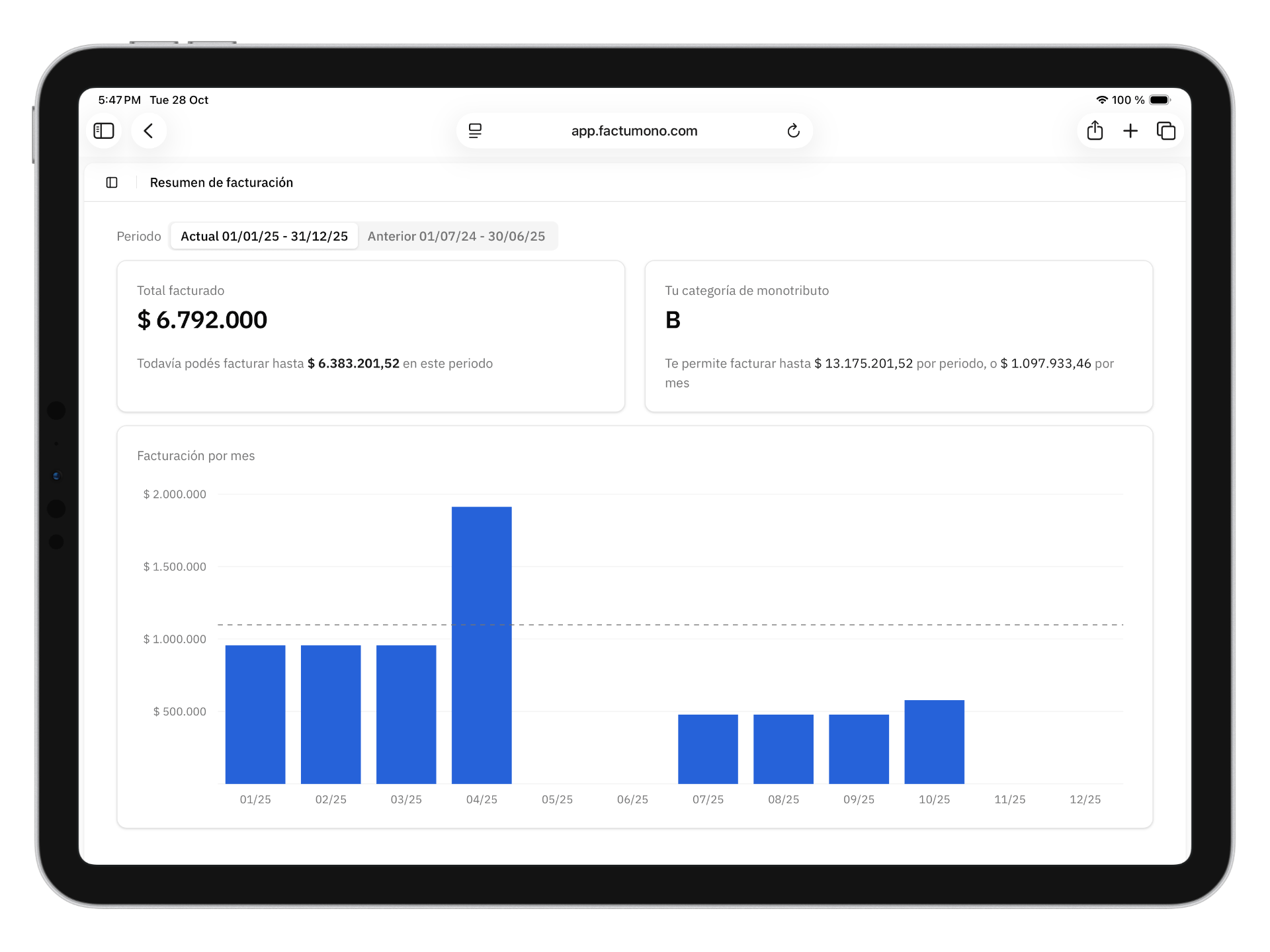The width and height of the screenshot is (1270, 952).
Task: Toggle Safari sidebar icon
Action: 104,131
